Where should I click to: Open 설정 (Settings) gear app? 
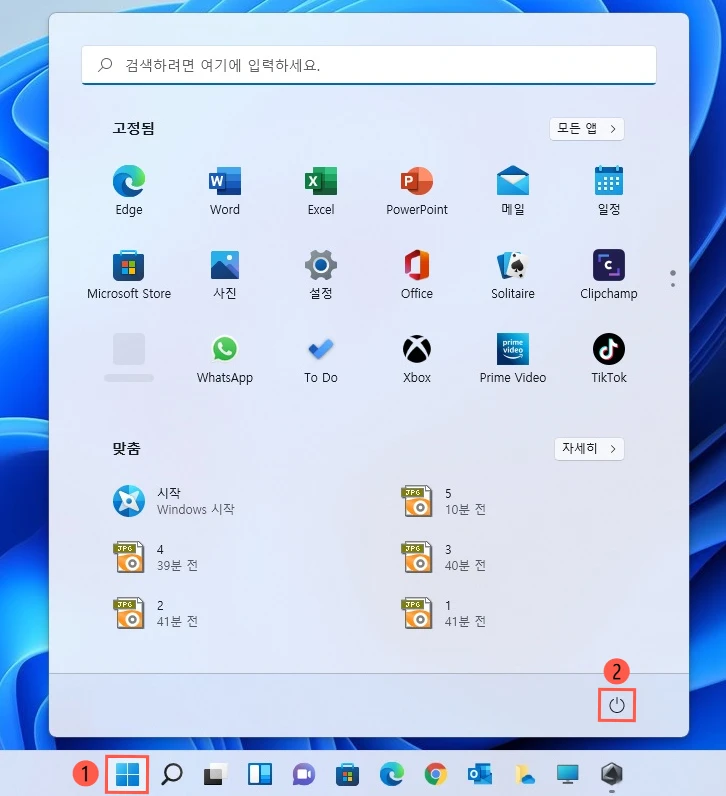click(320, 275)
